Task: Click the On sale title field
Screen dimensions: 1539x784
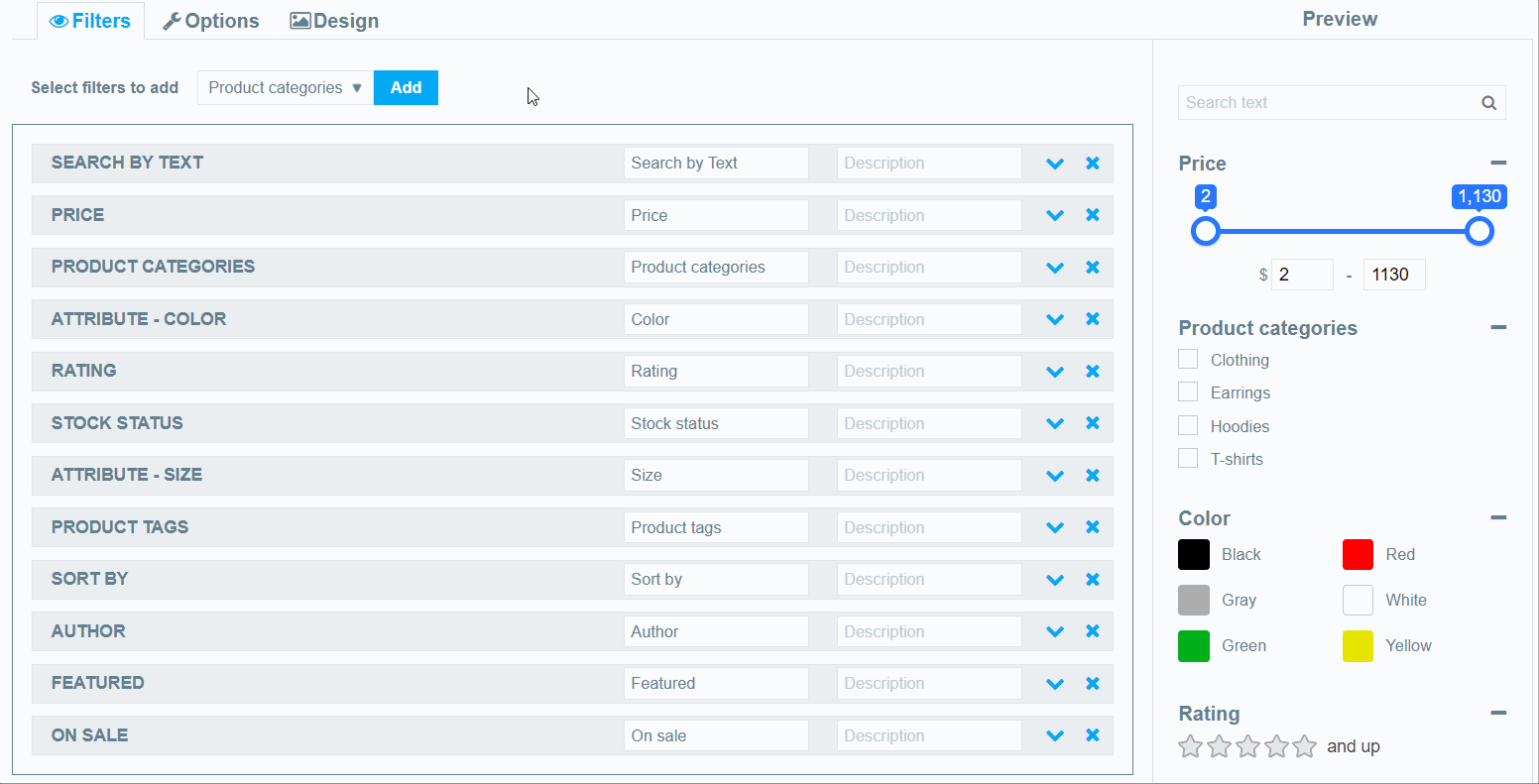Action: (x=716, y=735)
